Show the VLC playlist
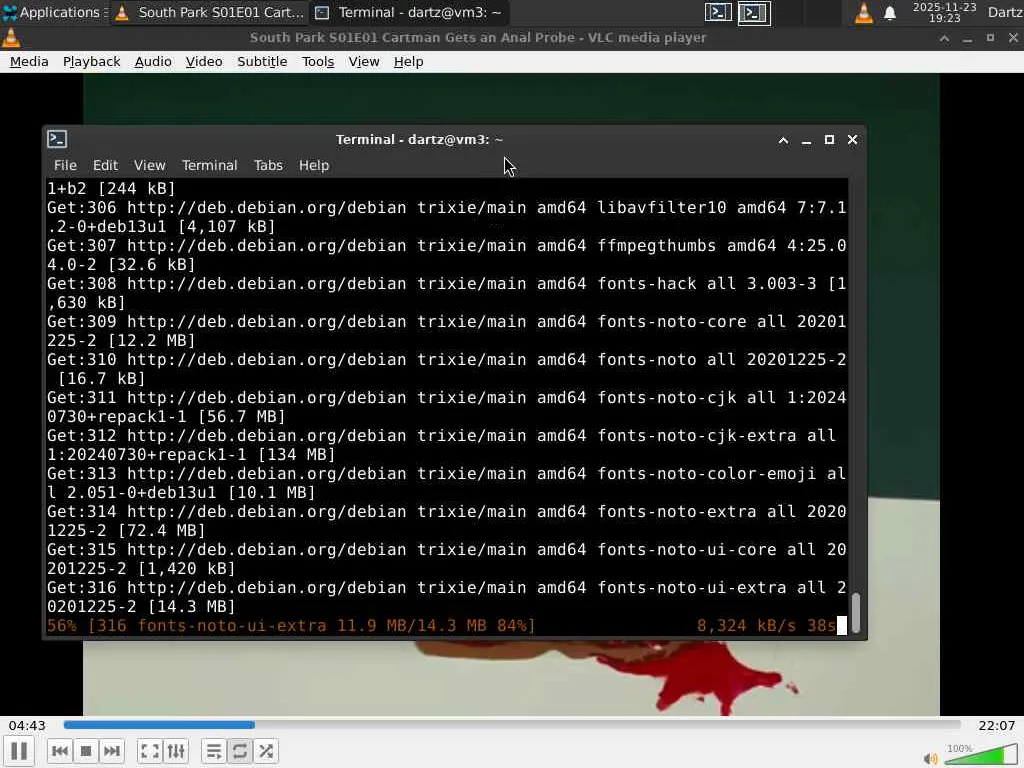This screenshot has height=768, width=1024. click(x=214, y=751)
